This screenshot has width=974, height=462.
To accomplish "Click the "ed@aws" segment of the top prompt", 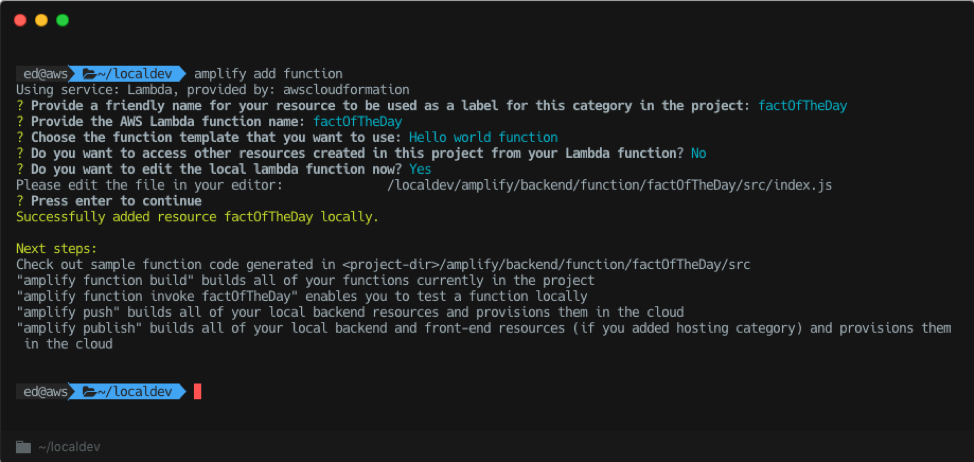I will (45, 74).
